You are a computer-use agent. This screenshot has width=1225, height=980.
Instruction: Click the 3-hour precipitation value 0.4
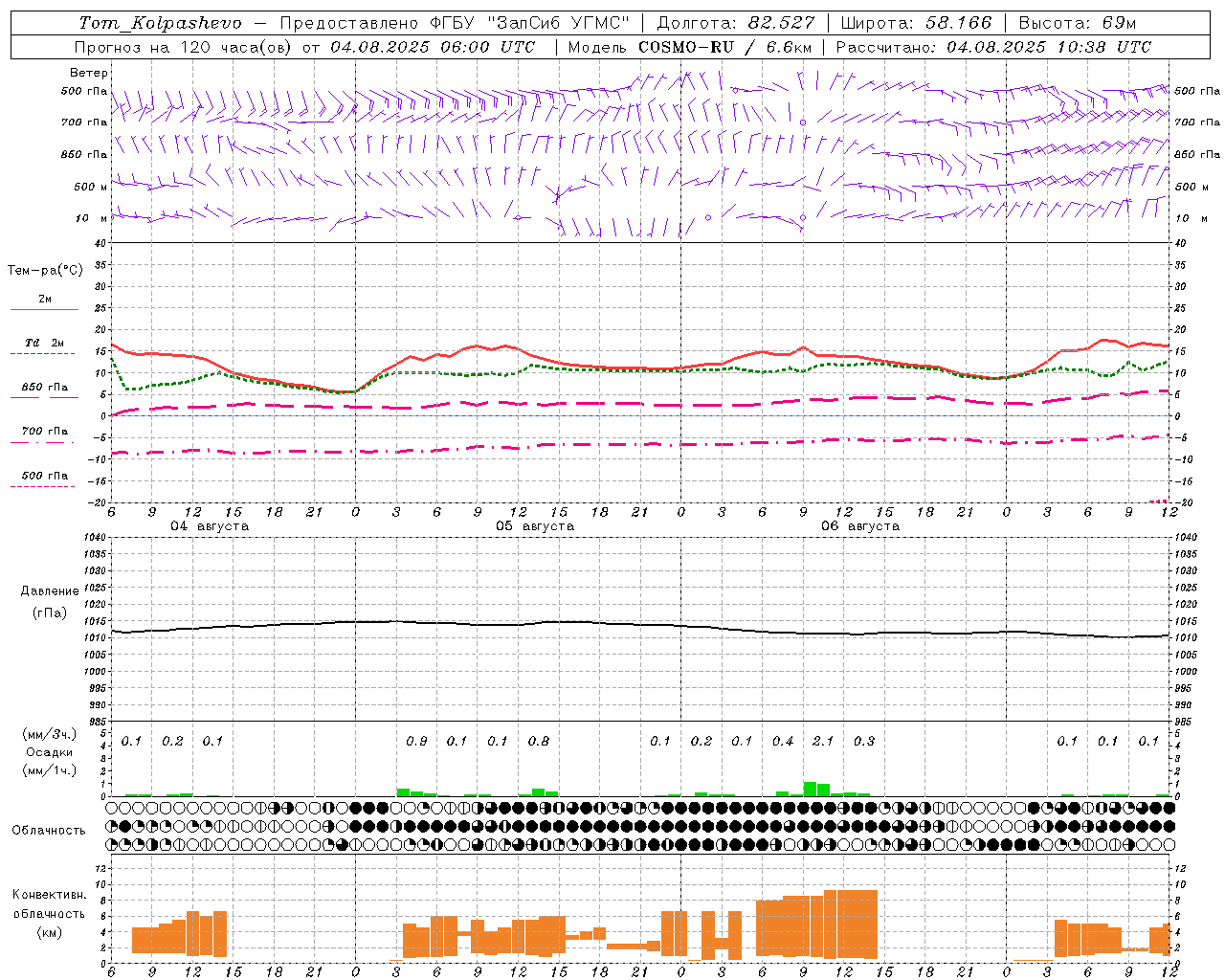pyautogui.click(x=783, y=741)
